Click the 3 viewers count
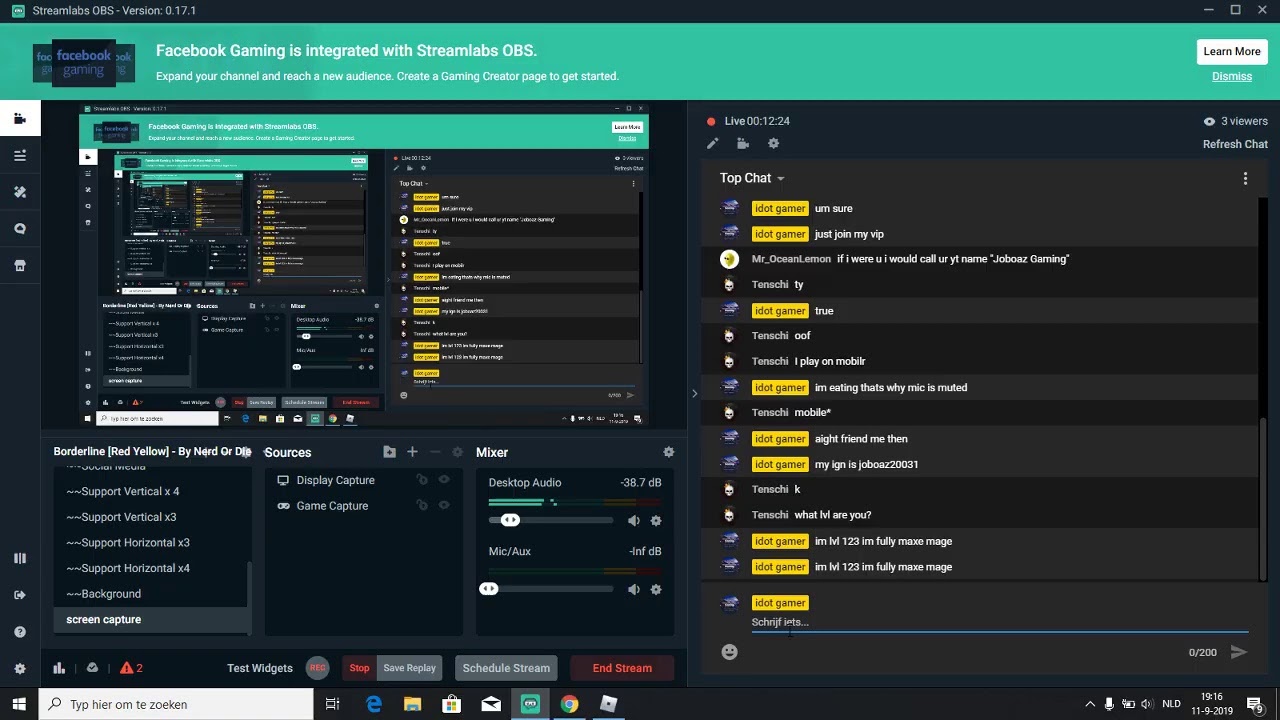Image resolution: width=1280 pixels, height=720 pixels. coord(1236,121)
